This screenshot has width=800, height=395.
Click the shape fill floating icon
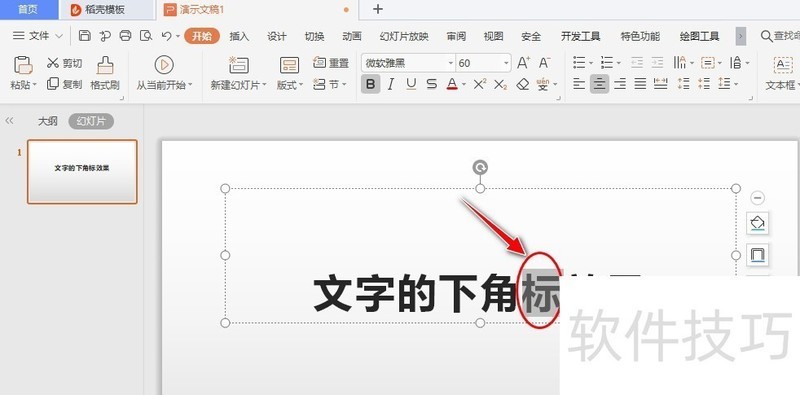[758, 223]
